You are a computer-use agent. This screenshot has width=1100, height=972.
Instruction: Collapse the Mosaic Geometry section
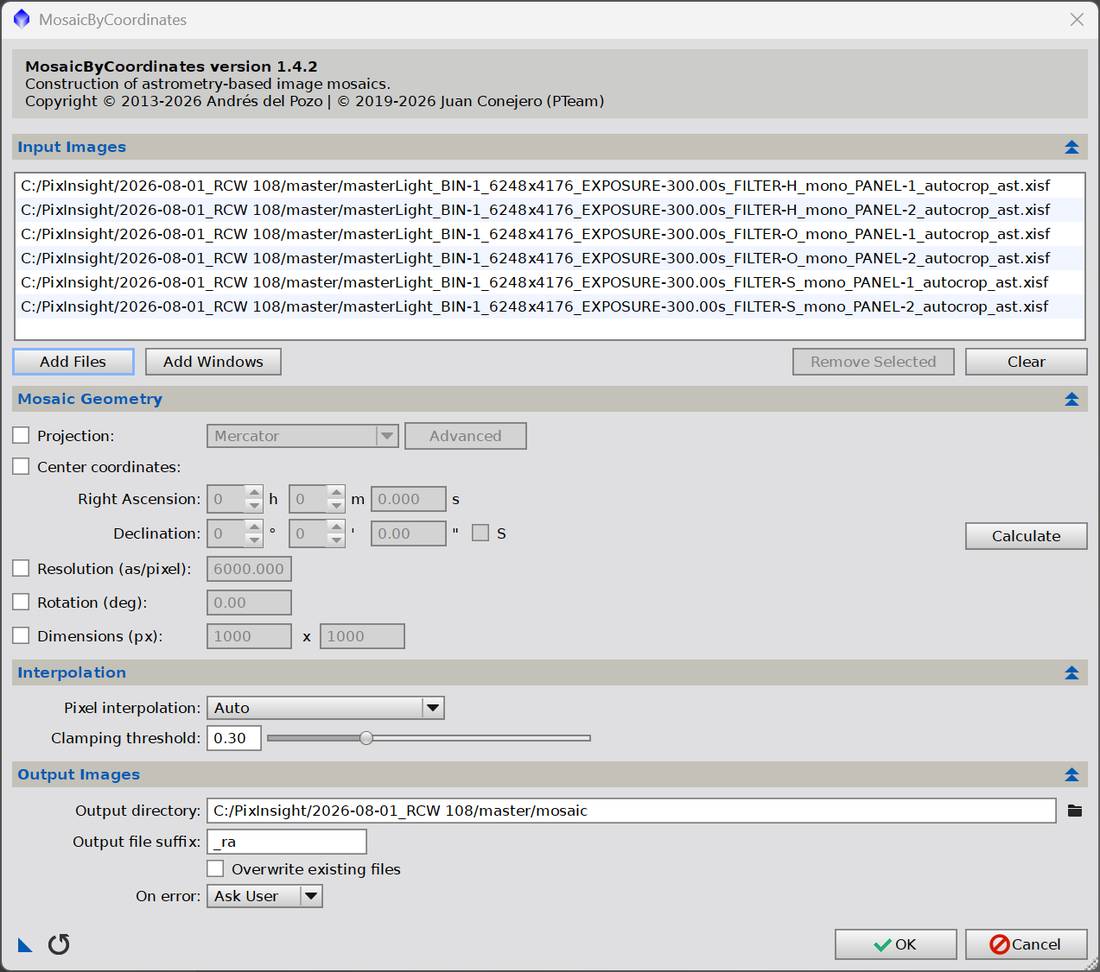[1071, 399]
